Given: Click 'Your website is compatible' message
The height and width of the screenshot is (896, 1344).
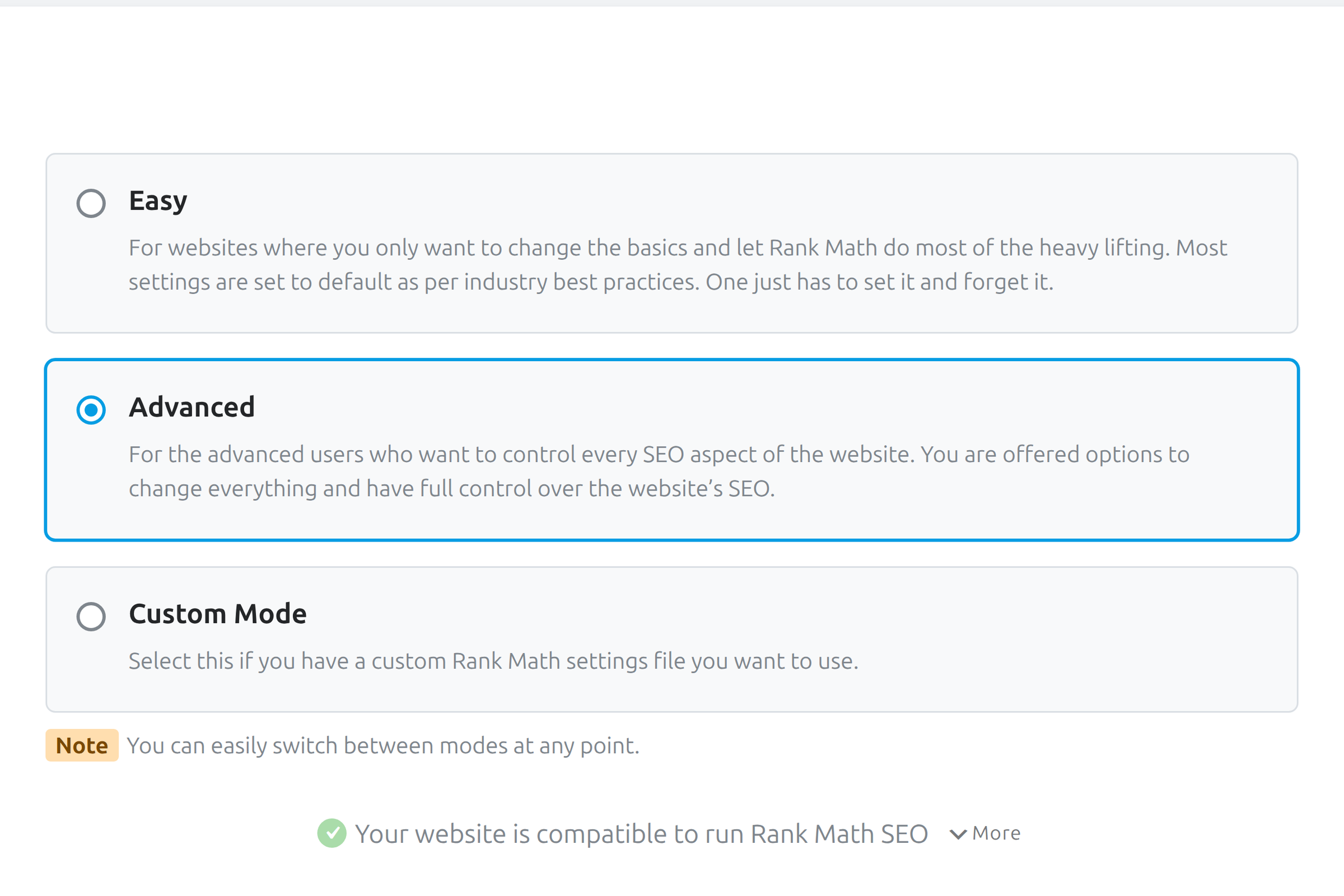Looking at the screenshot, I should pos(641,834).
